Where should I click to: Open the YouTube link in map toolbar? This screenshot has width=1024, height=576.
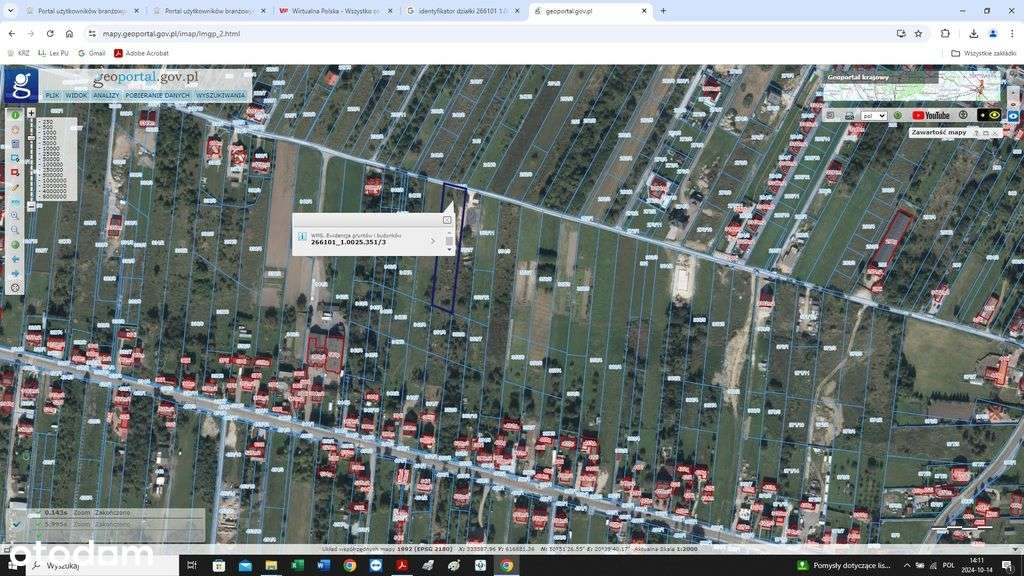pos(931,116)
